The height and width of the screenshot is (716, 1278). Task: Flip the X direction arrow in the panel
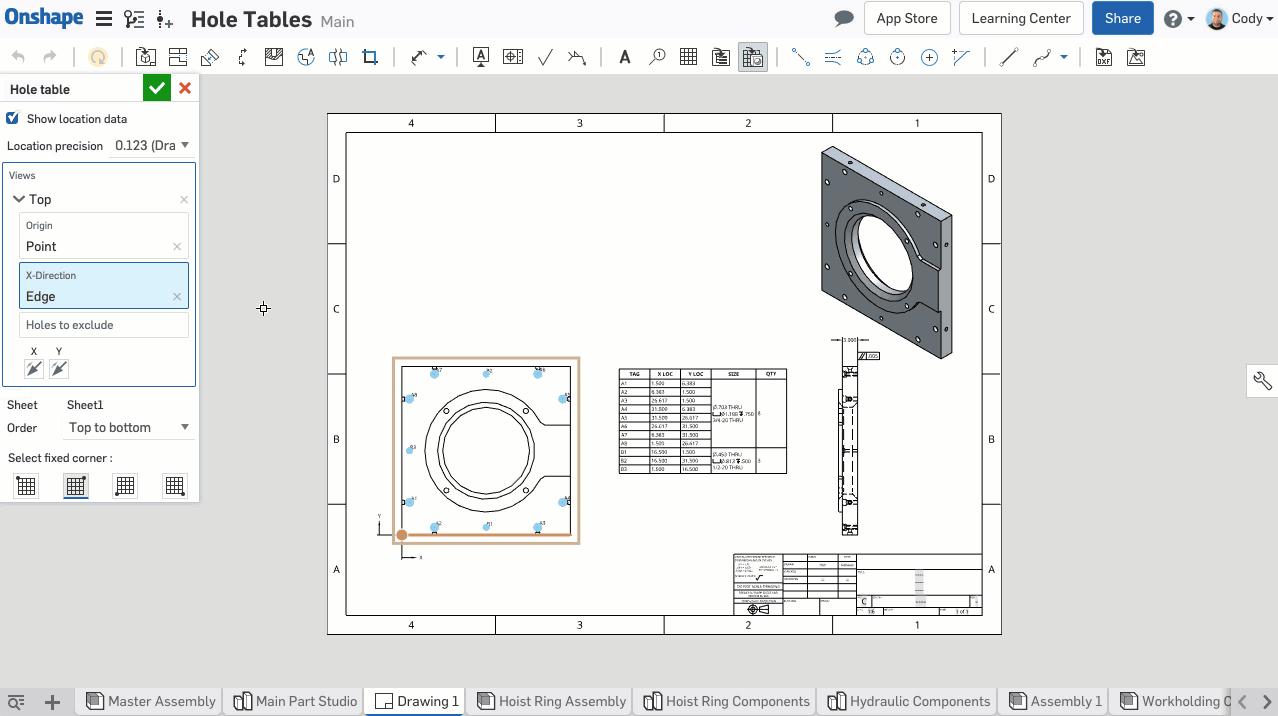click(x=34, y=368)
